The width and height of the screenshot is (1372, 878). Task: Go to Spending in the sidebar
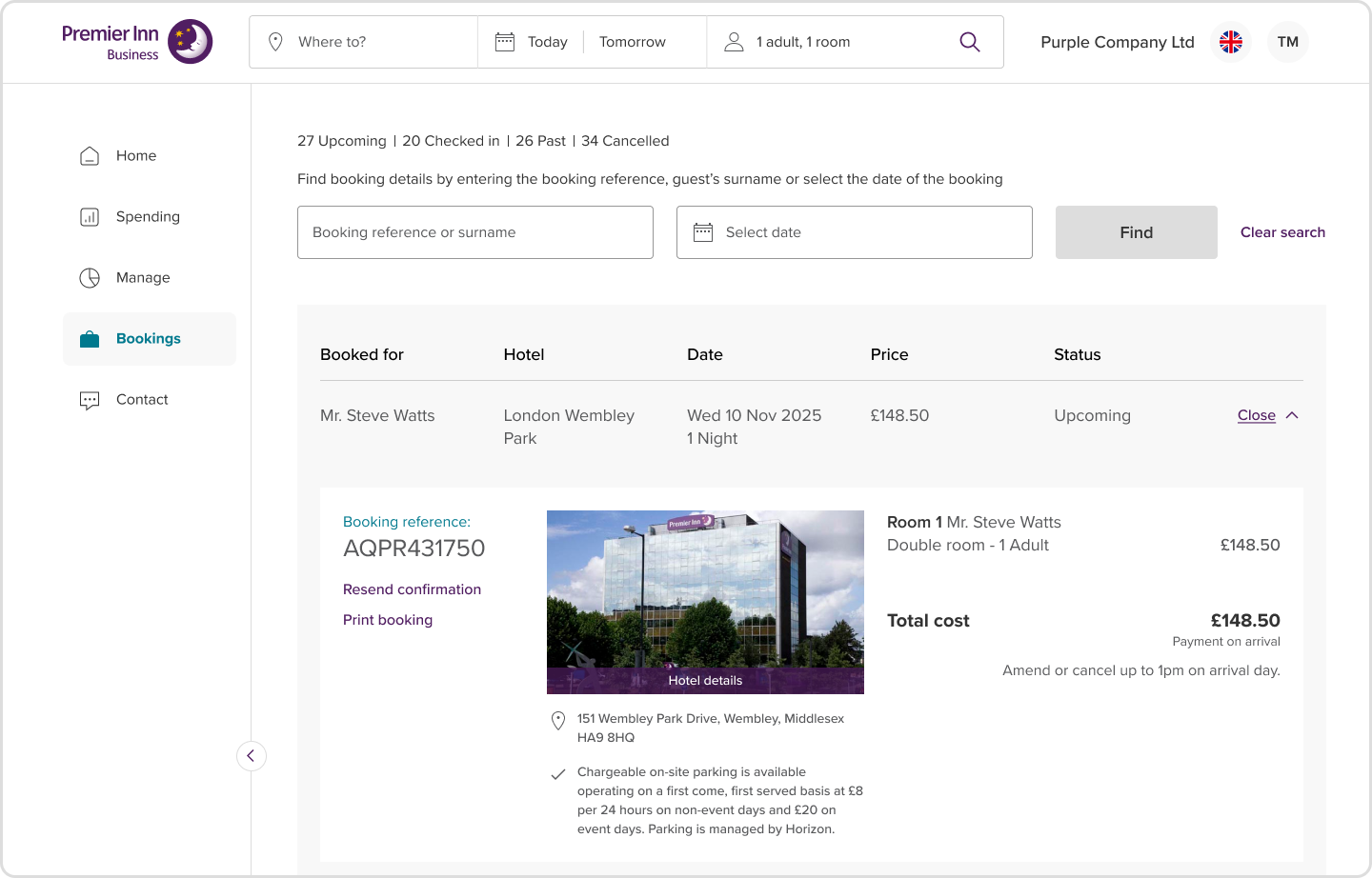[x=149, y=217]
